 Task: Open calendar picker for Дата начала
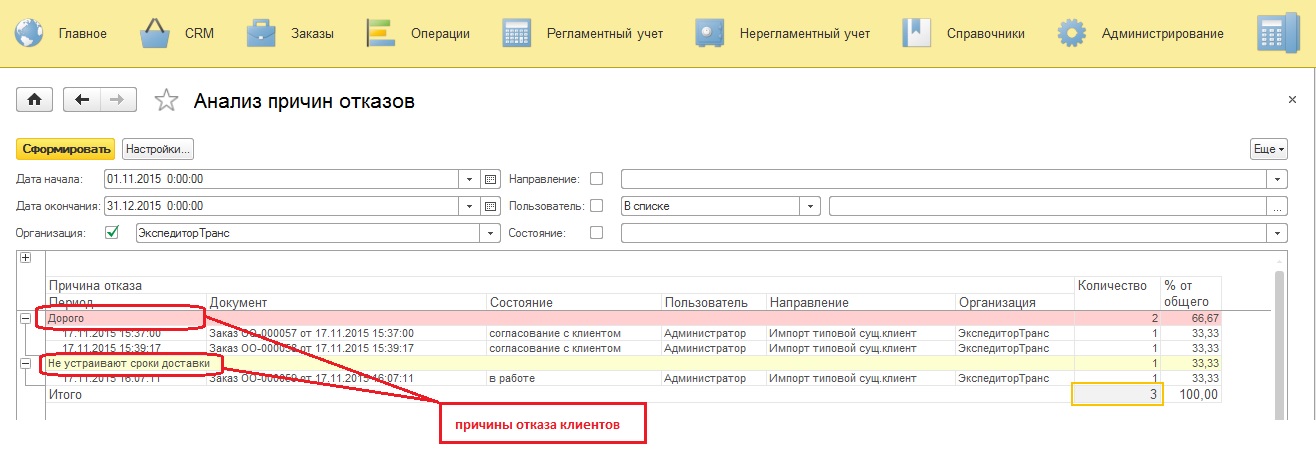(x=490, y=180)
